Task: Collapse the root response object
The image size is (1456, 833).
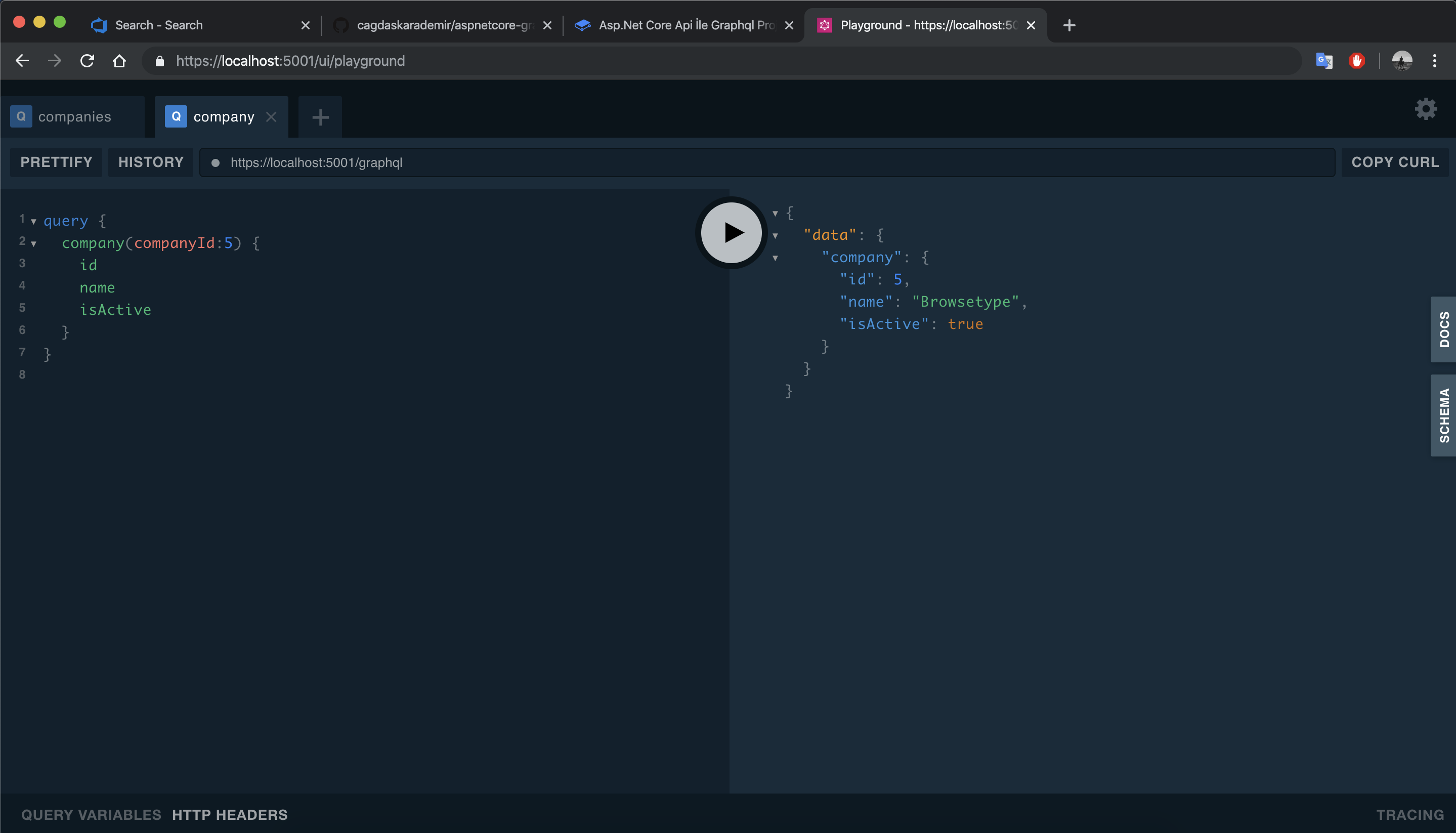Action: [x=775, y=214]
